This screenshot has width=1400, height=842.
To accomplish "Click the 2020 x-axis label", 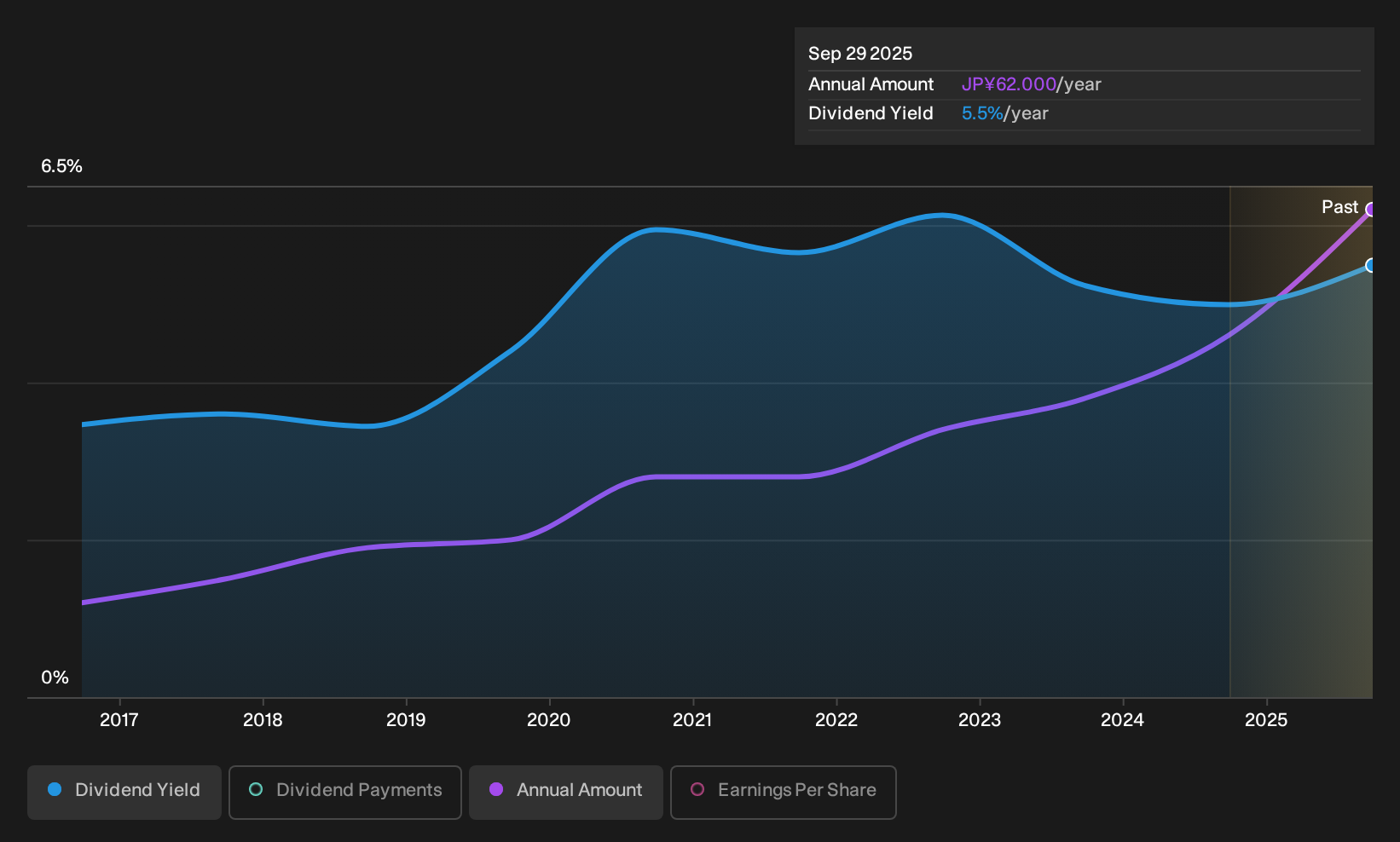I will (549, 720).
